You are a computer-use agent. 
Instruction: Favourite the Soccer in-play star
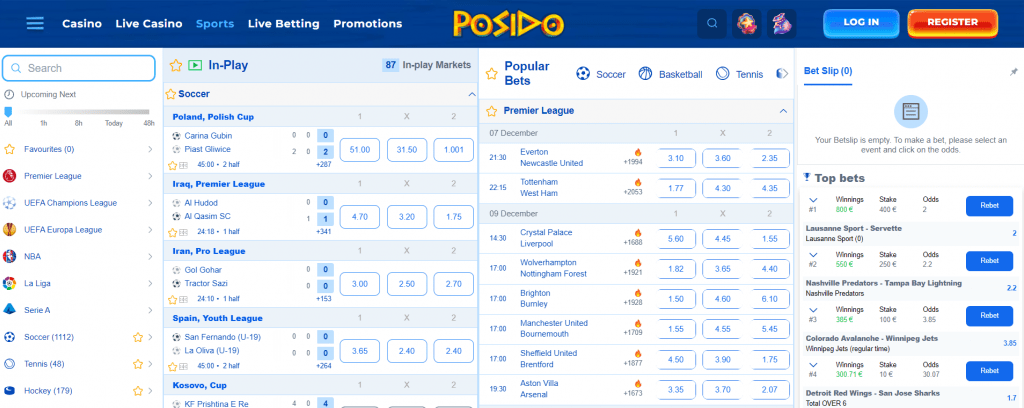[x=171, y=94]
